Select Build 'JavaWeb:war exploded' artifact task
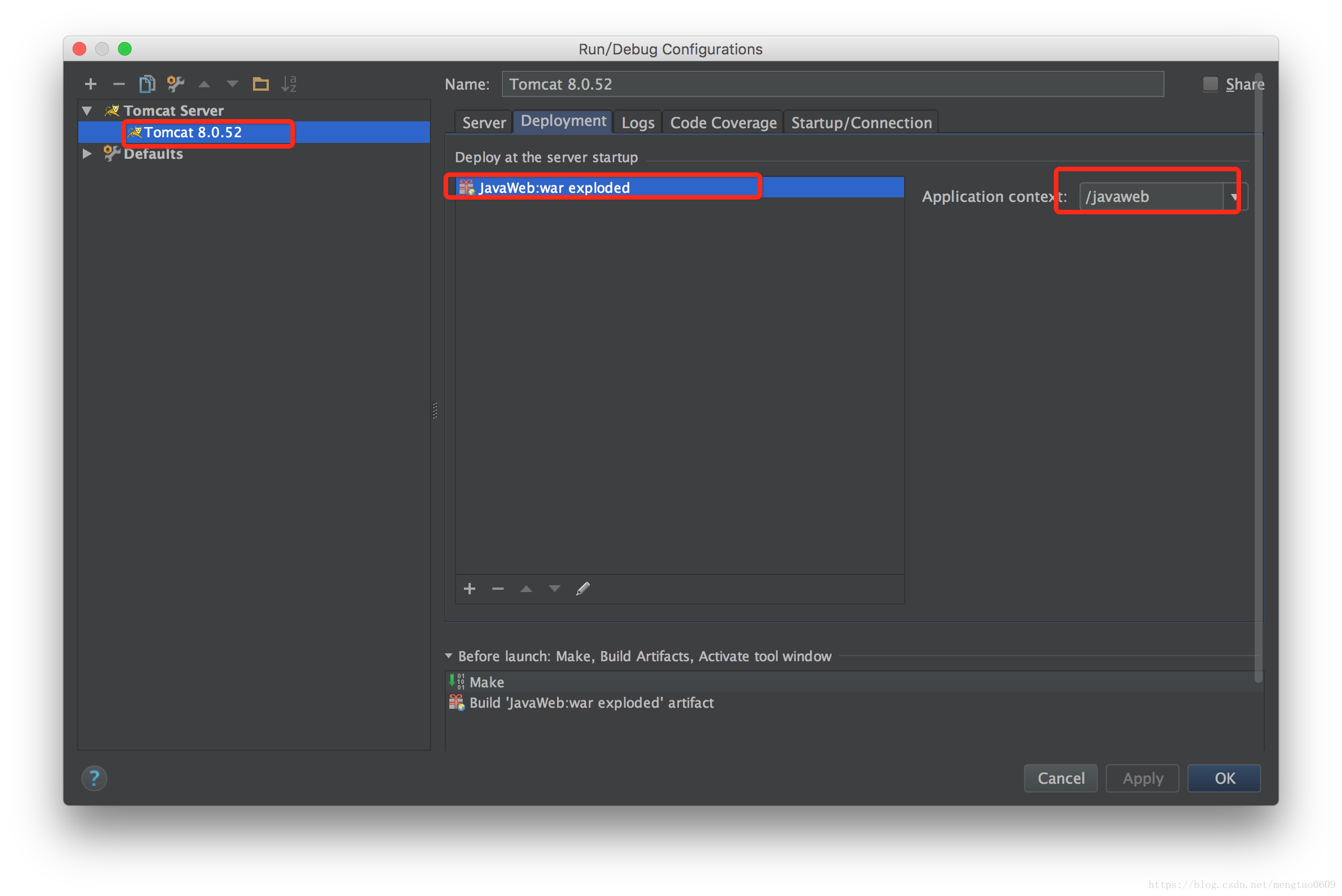The height and width of the screenshot is (896, 1342). pyautogui.click(x=854, y=703)
